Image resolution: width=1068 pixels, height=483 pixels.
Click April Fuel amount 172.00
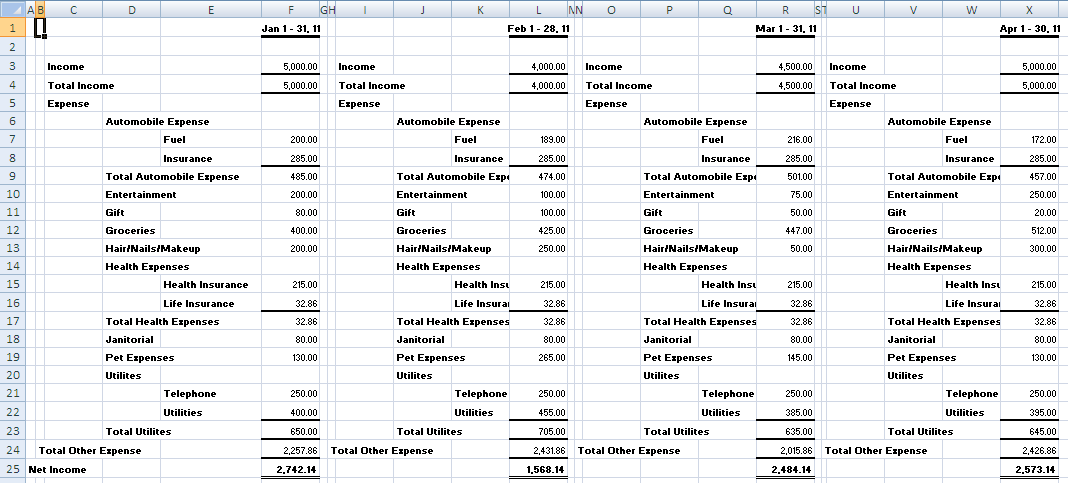1030,140
